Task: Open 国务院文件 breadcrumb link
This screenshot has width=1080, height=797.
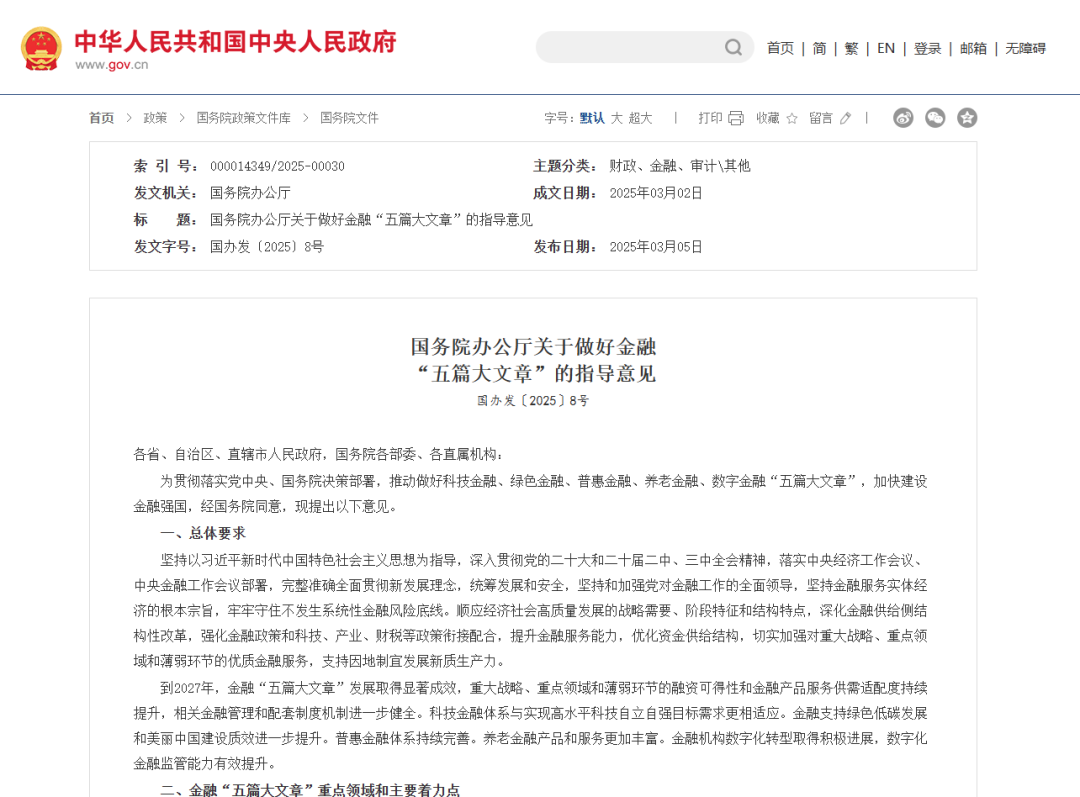Action: click(349, 118)
